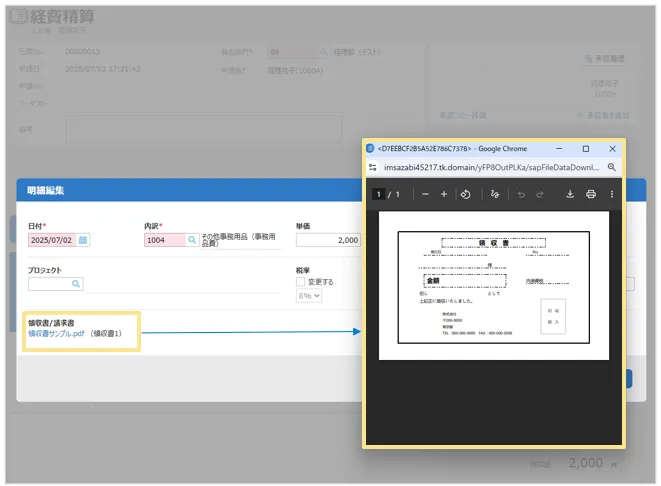The height and width of the screenshot is (486, 661).
Task: Click the PDF page number box
Action: pyautogui.click(x=378, y=194)
